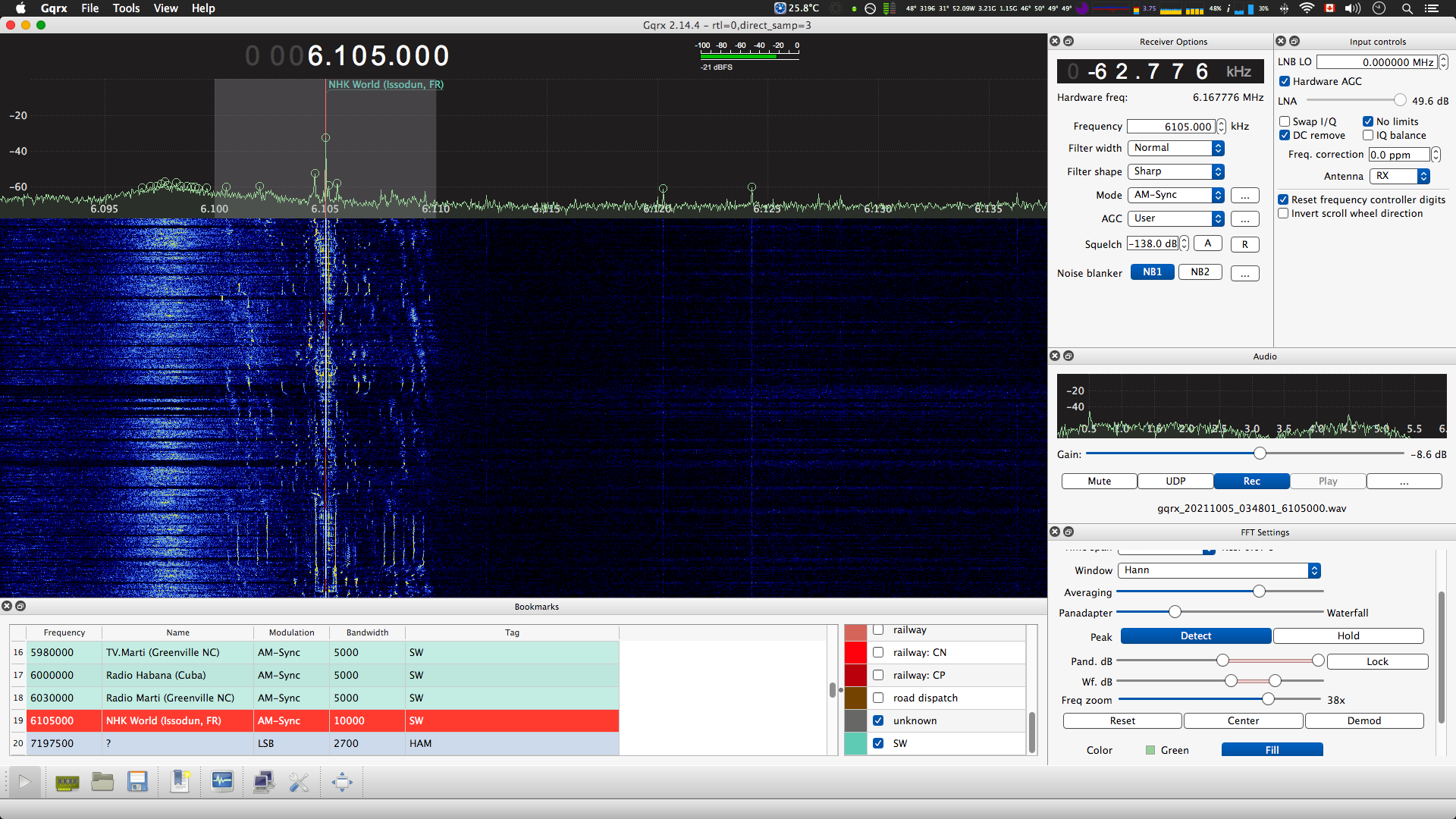
Task: Click the new bookmark icon
Action: click(180, 782)
